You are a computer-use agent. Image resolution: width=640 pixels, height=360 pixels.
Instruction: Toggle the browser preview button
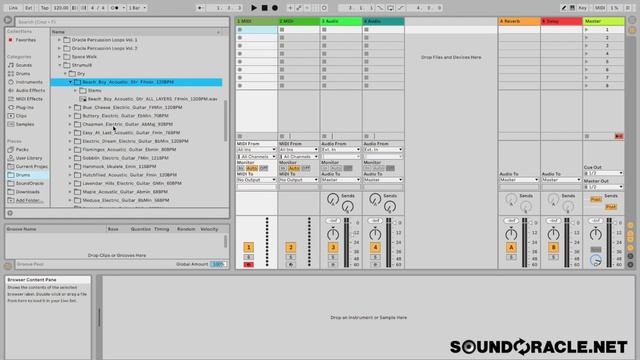tap(10, 213)
